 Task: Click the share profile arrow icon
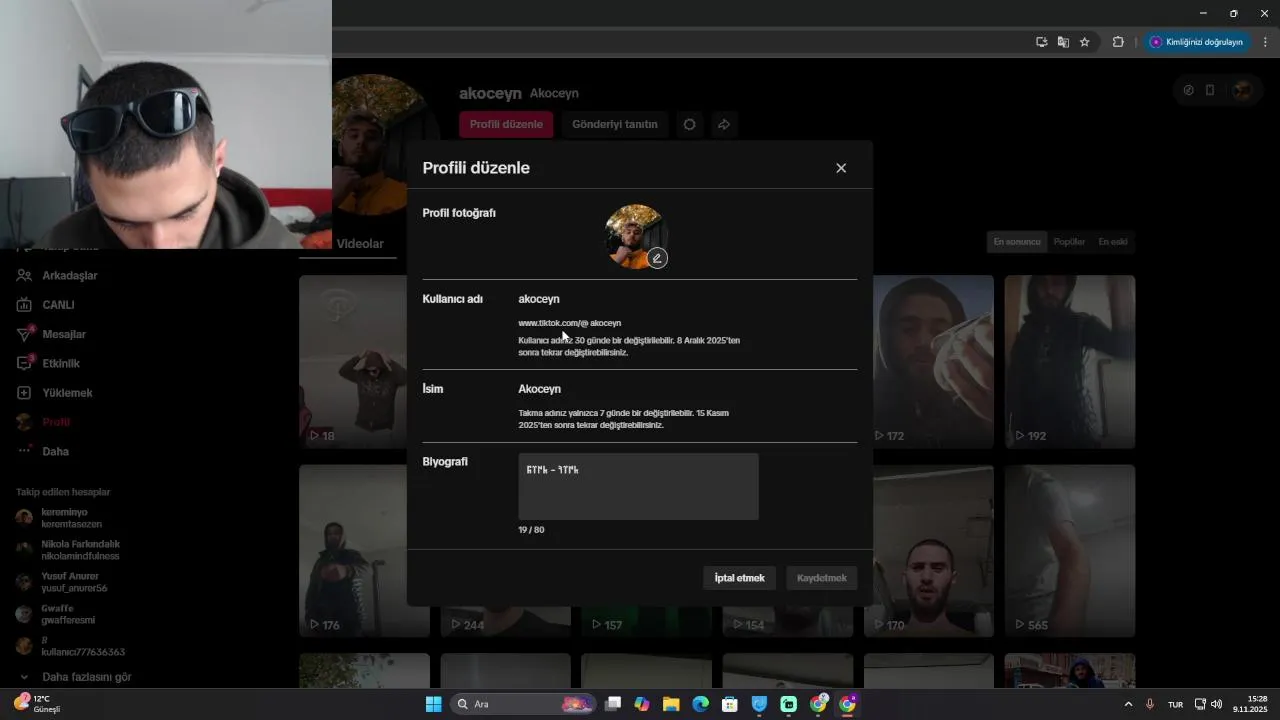point(724,124)
